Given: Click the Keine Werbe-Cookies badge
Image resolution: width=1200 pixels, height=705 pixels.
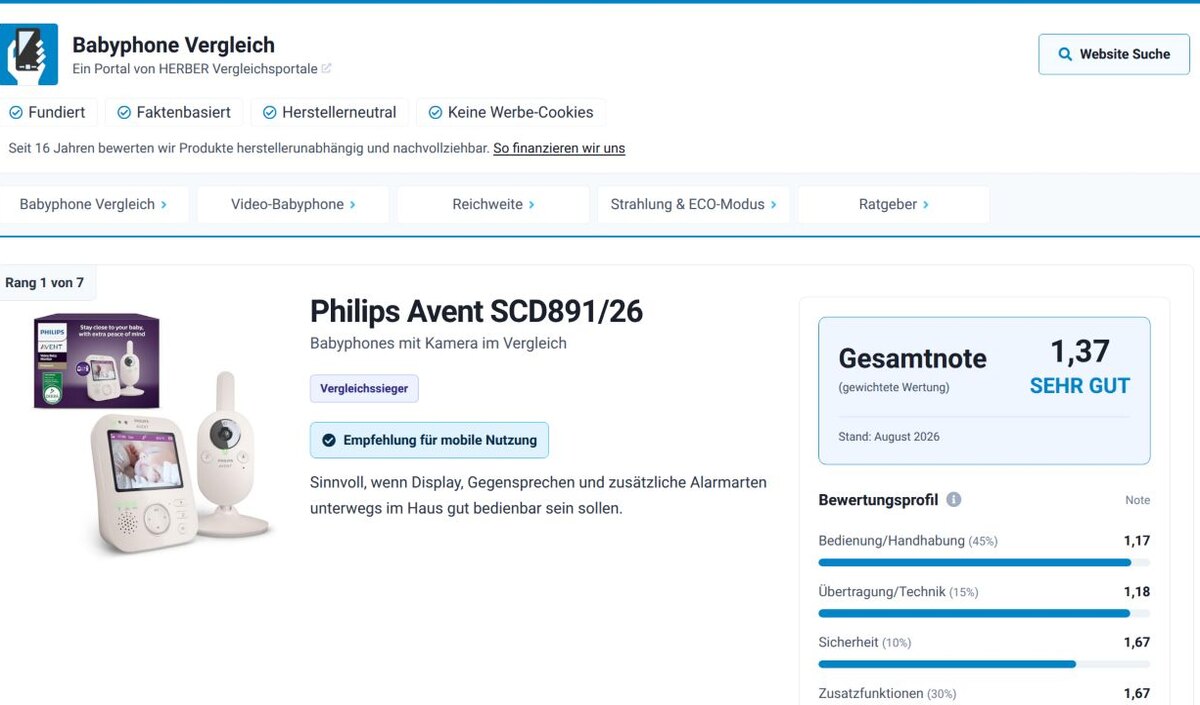Looking at the screenshot, I should pos(511,112).
